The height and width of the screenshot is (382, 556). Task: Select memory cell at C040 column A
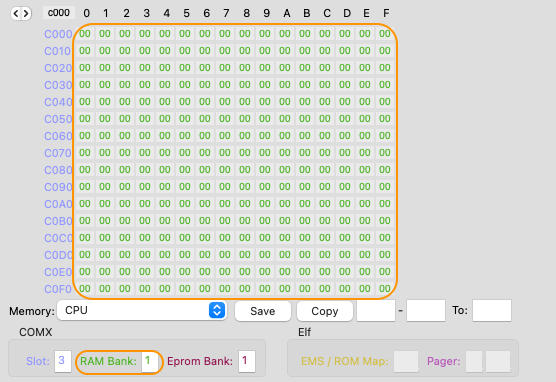[x=285, y=102]
